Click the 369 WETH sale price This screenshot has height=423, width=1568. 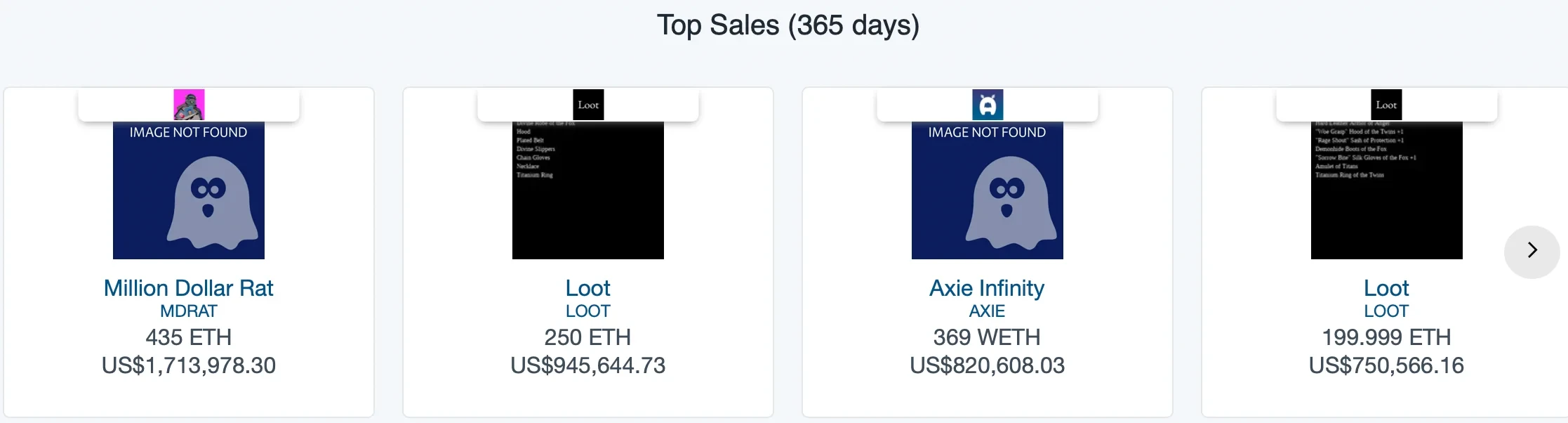(987, 337)
